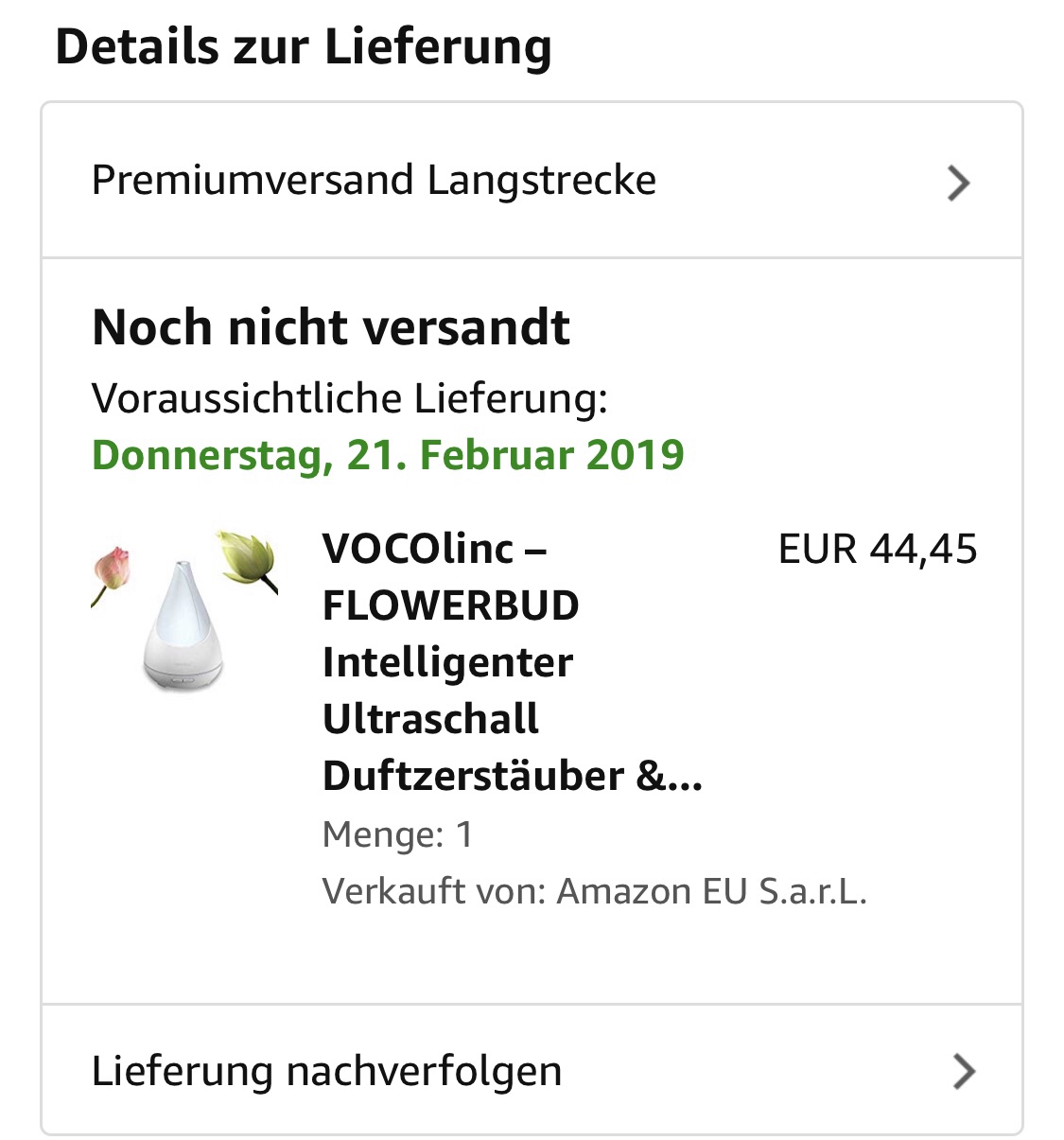Screen dimensions: 1064x1140
Task: Click the Details zur Lieferung heading
Action: [x=304, y=47]
